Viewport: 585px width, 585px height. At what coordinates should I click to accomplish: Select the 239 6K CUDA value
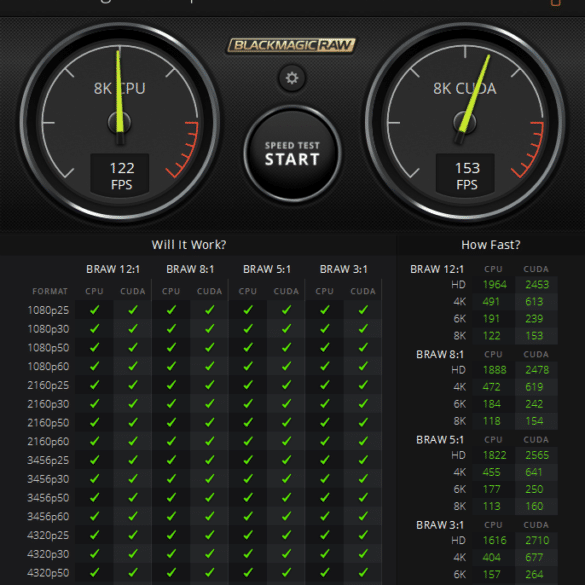pyautogui.click(x=534, y=319)
